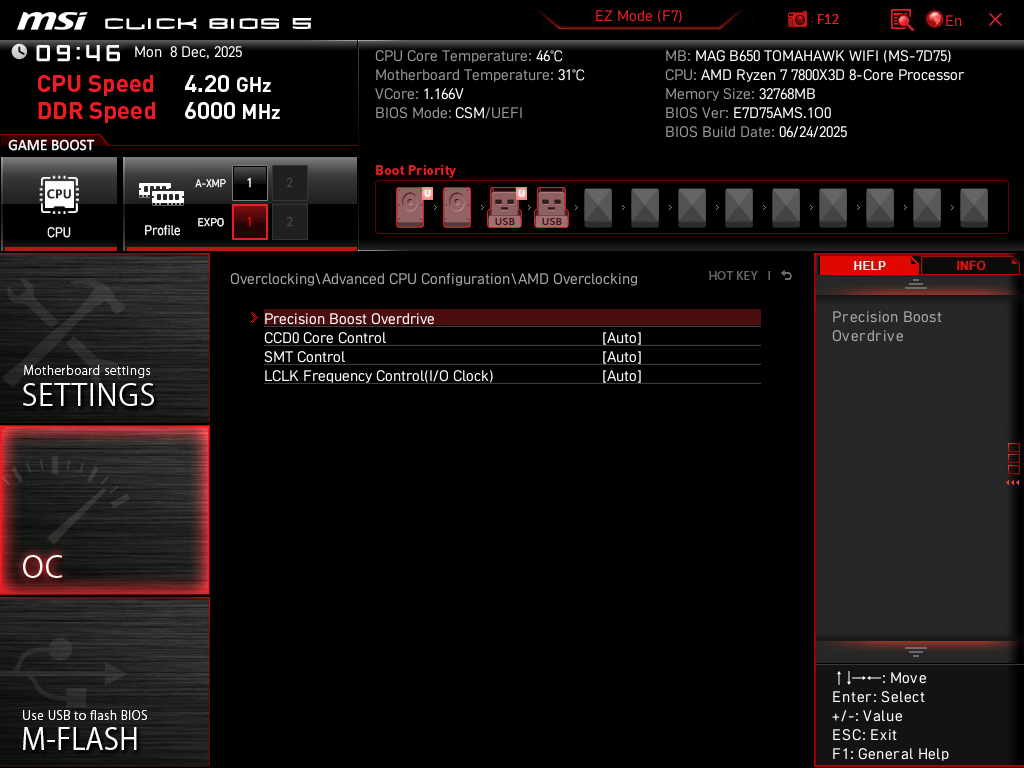
Task: Select second hard disk boot device icon
Action: coord(456,207)
